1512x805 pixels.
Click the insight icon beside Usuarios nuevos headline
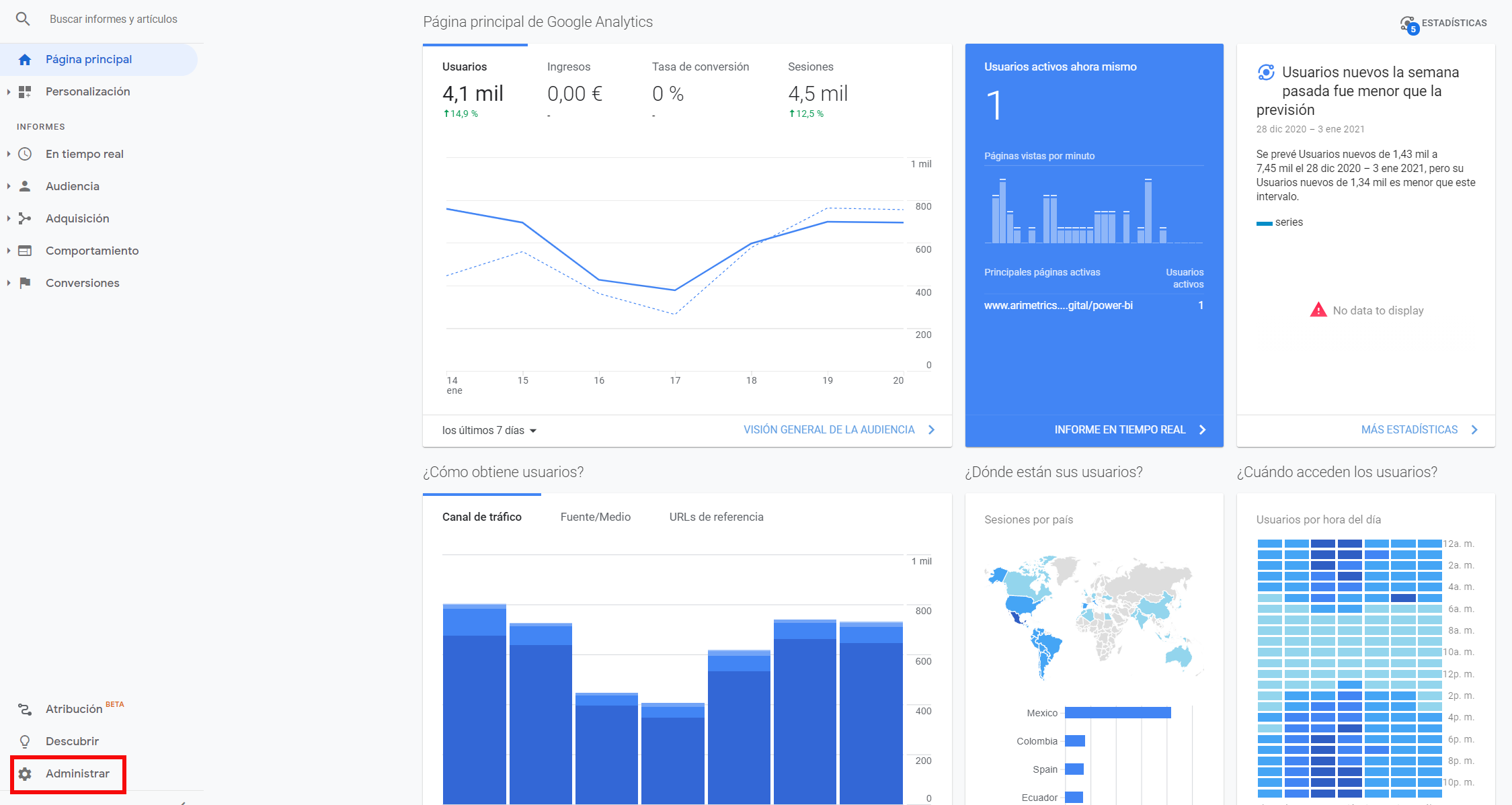coord(1266,72)
